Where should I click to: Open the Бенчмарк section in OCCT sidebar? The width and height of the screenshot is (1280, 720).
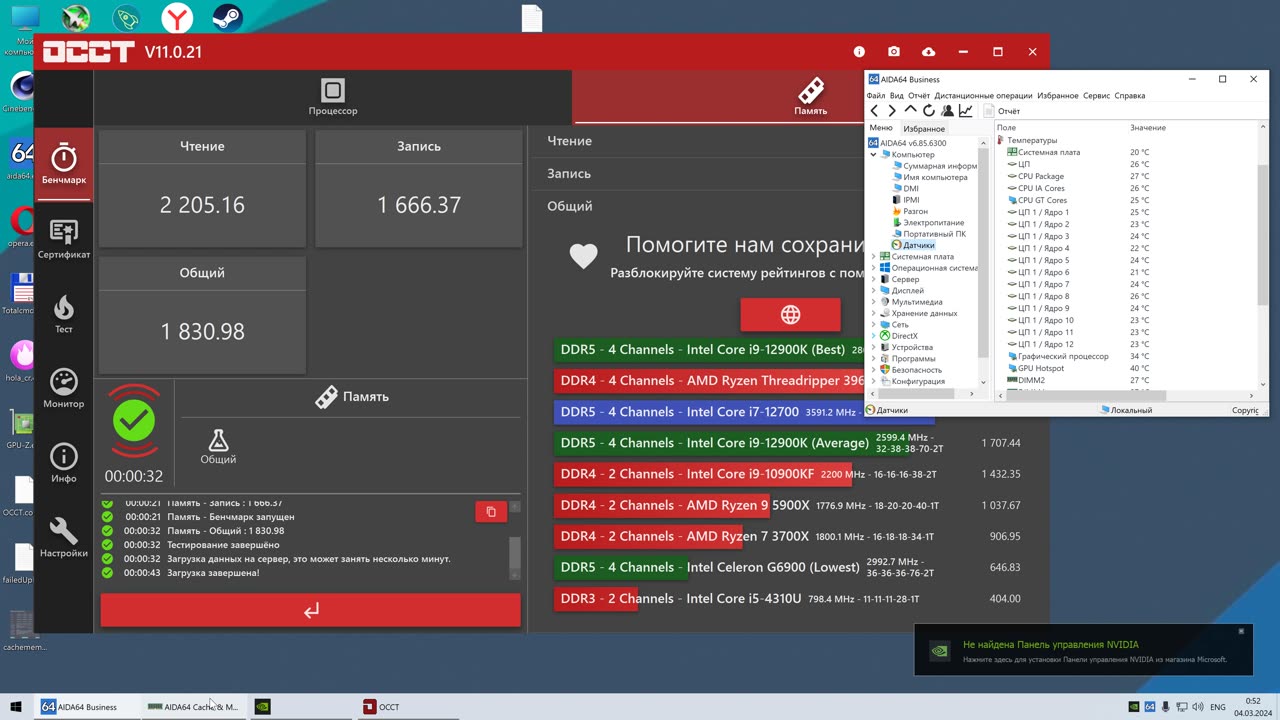point(64,164)
